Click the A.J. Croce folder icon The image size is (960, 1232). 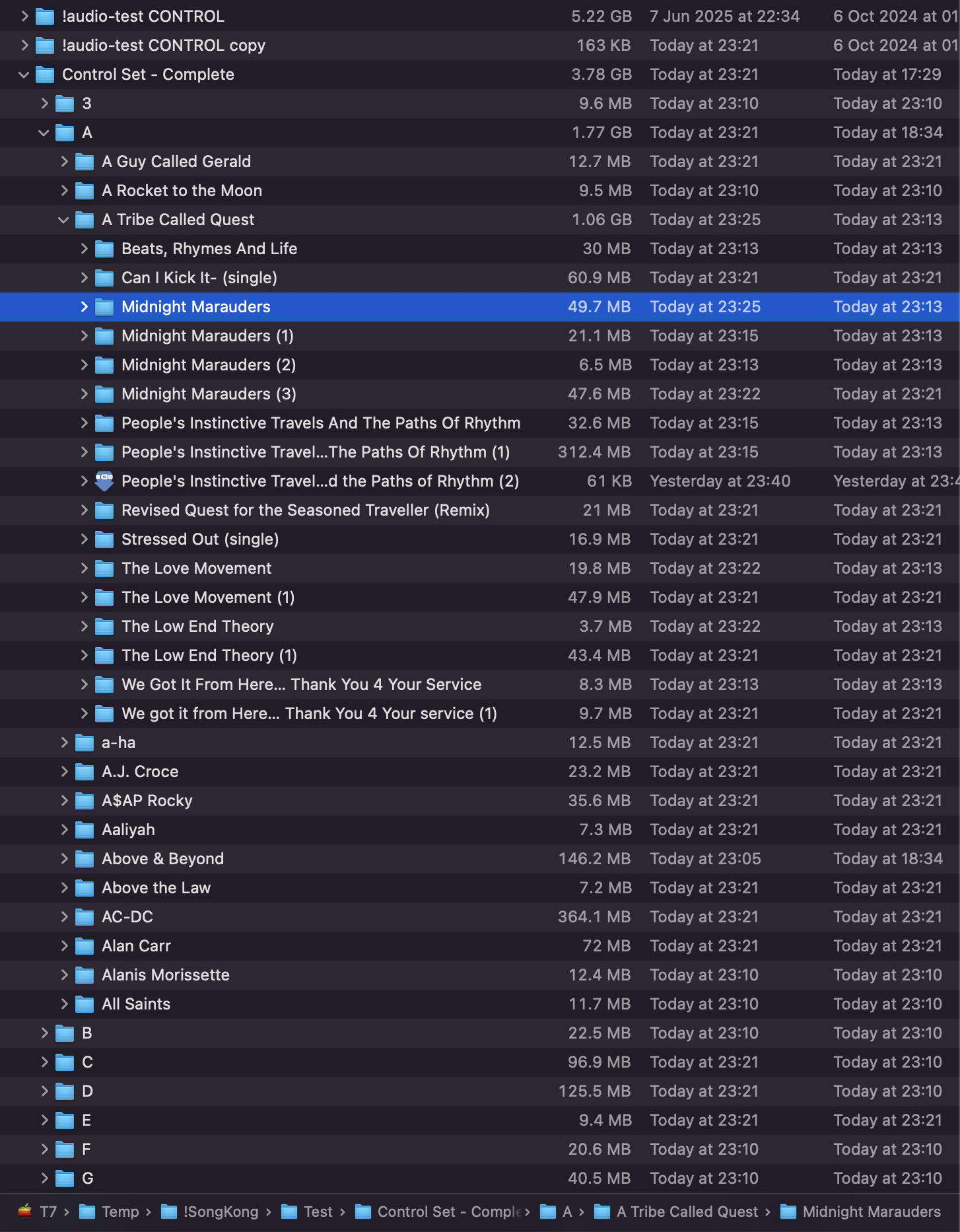click(x=85, y=772)
